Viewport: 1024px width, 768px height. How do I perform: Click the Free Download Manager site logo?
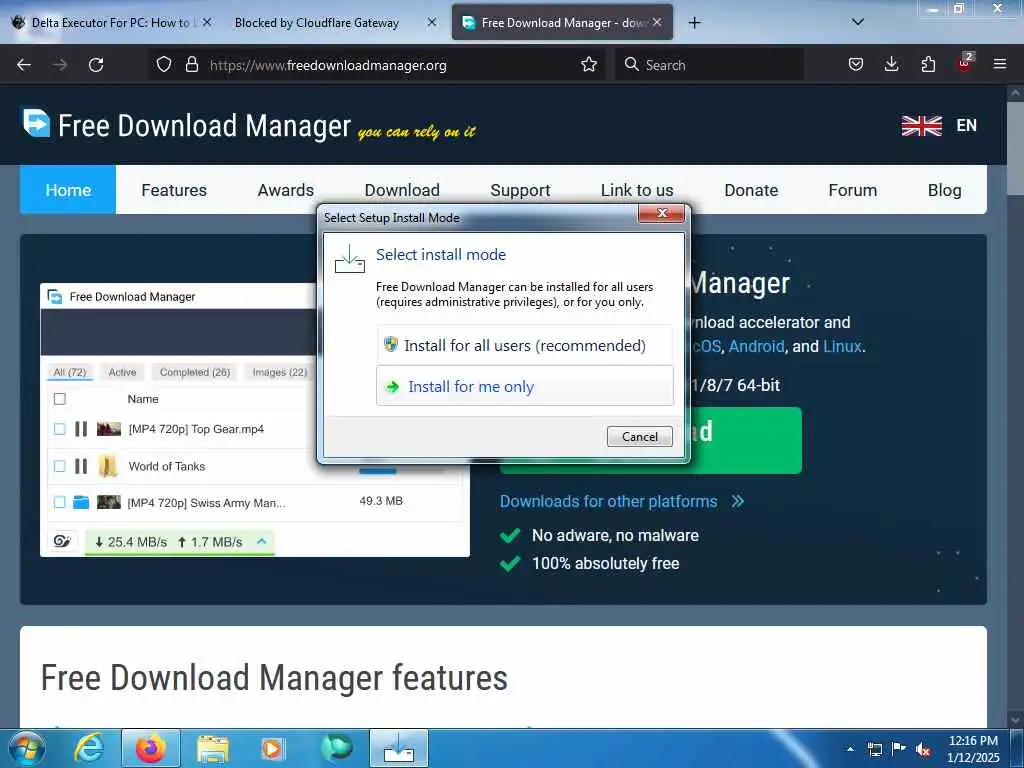(187, 125)
